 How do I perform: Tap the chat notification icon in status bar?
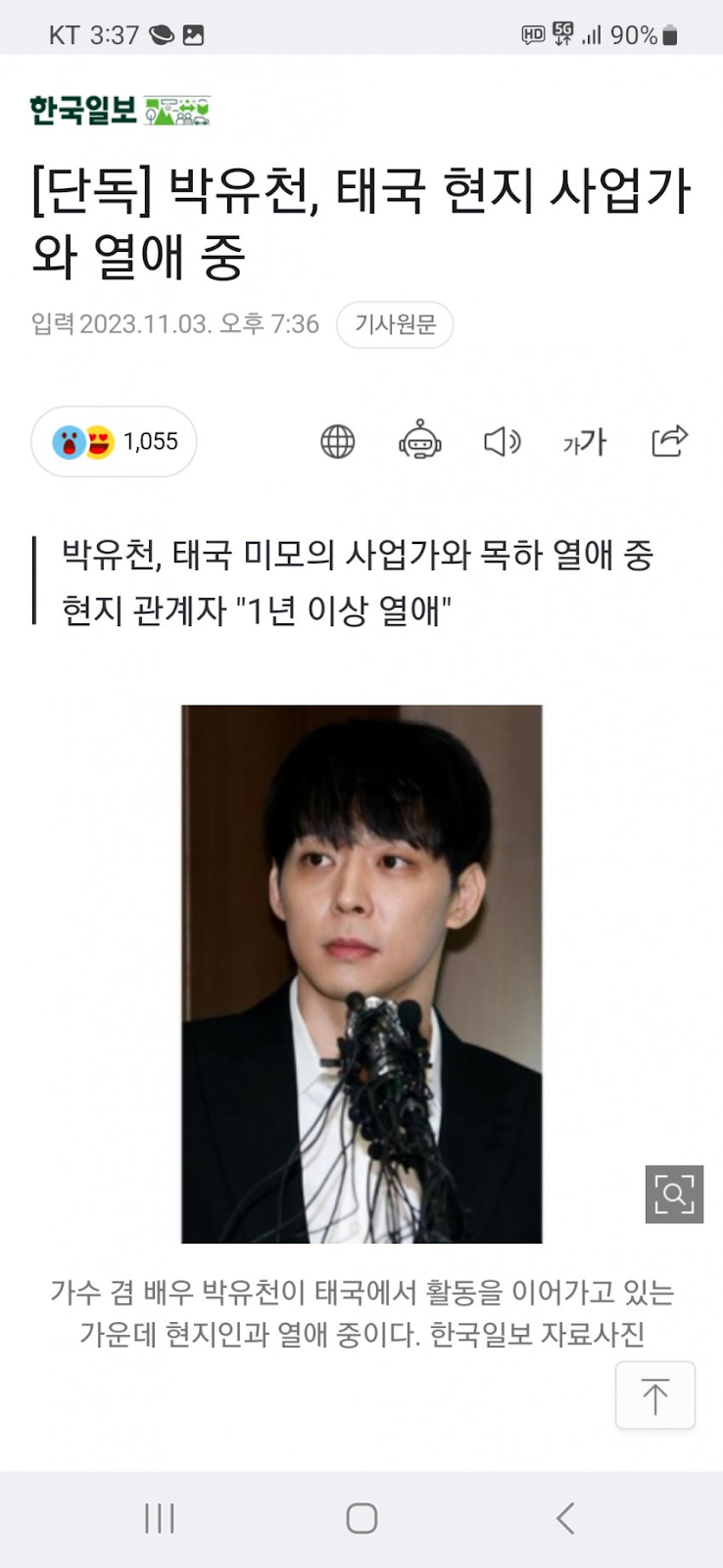point(162,35)
